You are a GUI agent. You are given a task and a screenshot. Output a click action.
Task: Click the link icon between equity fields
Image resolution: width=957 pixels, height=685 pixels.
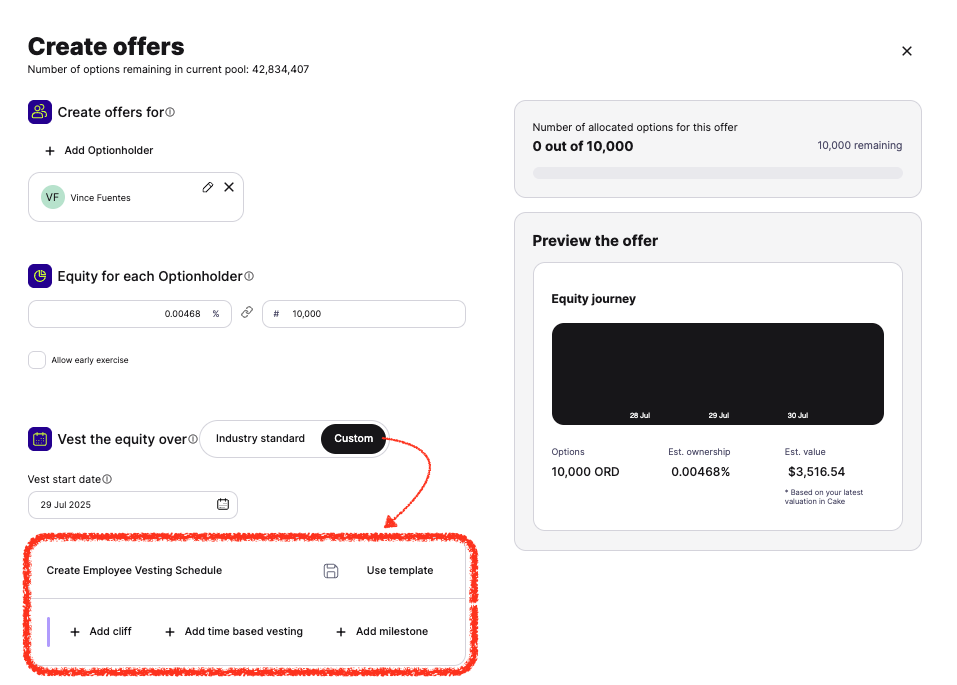pos(247,313)
